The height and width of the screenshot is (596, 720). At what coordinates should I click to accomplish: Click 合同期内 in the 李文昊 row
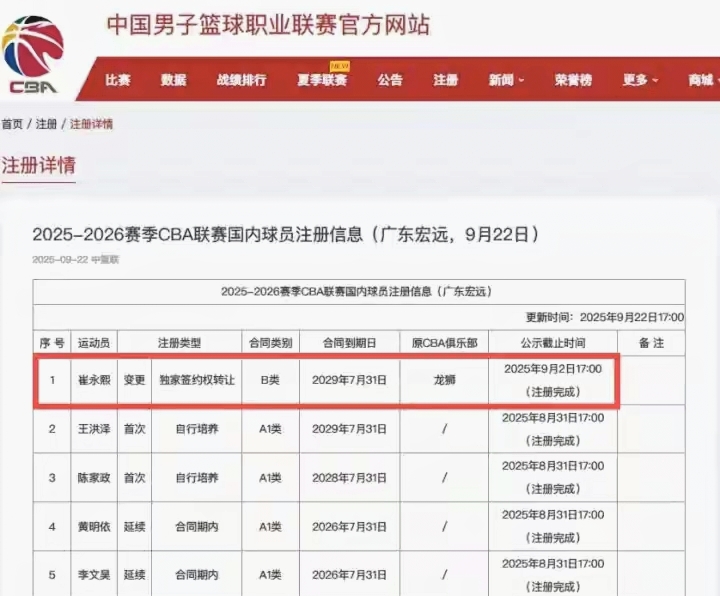coord(197,575)
